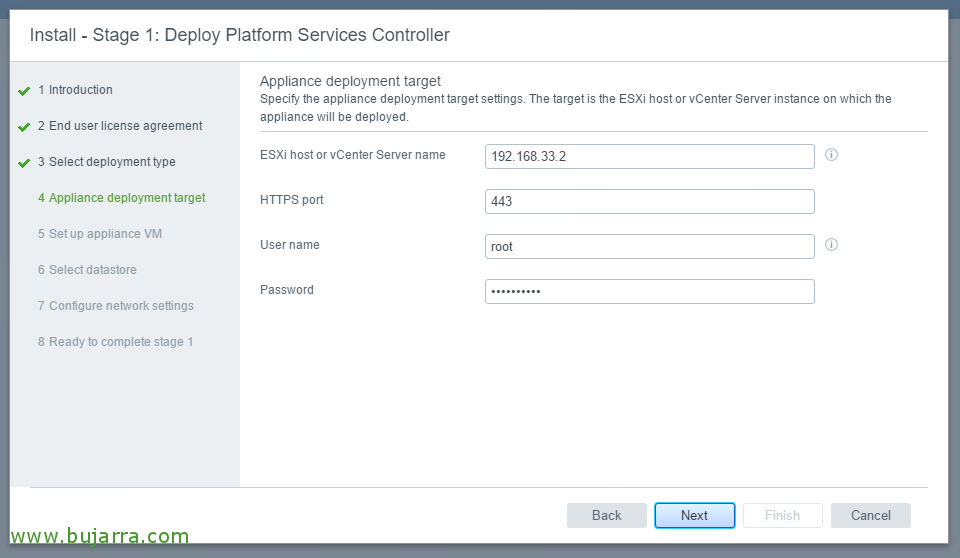Go to End user license agreement step
Image resolution: width=960 pixels, height=558 pixels.
click(120, 126)
